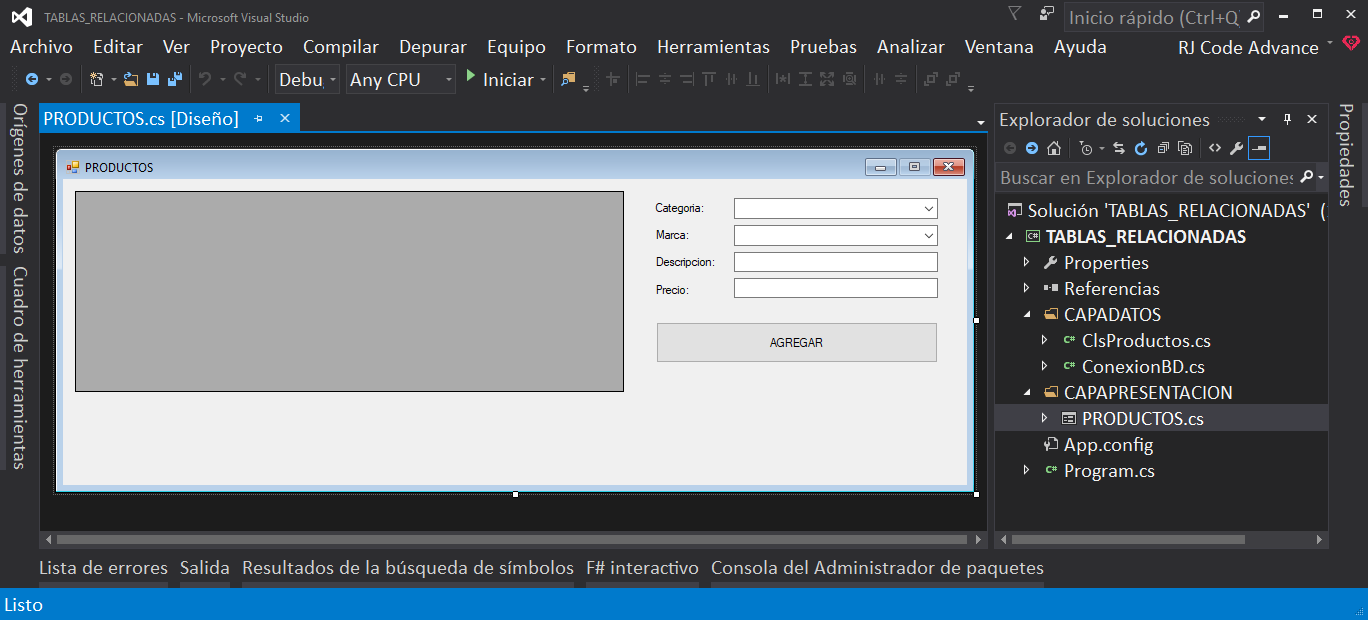Sync Solution Explorer with active document
Screen dimensions: 1368x620
pos(1120,147)
